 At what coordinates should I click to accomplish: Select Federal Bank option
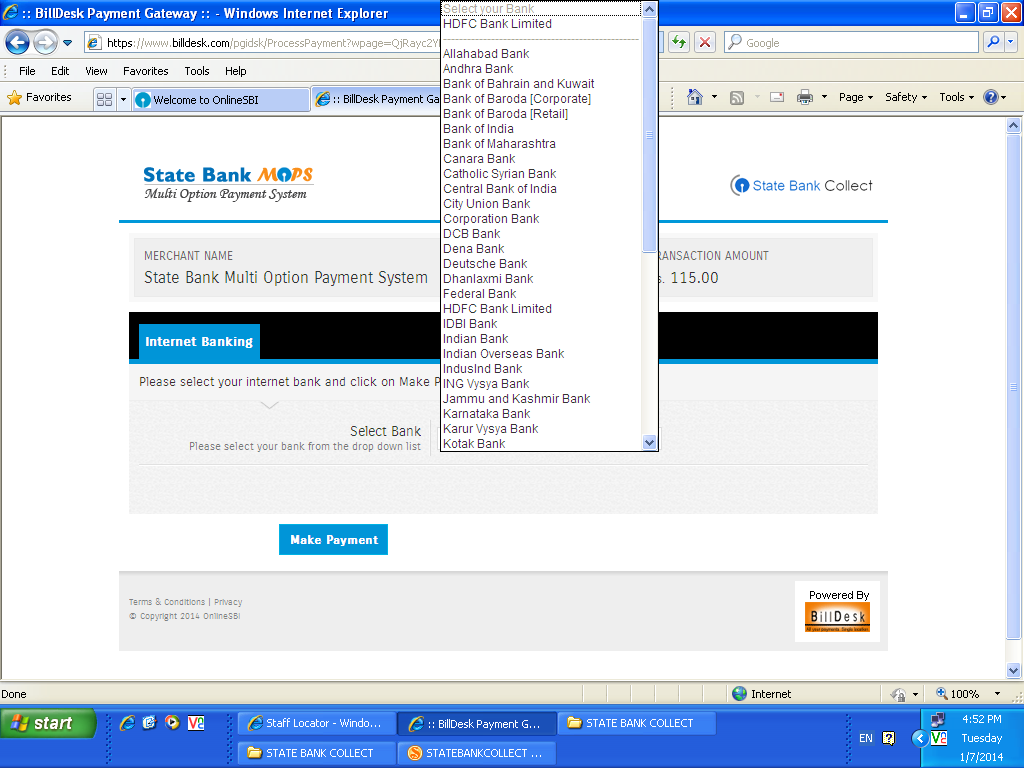[541, 294]
